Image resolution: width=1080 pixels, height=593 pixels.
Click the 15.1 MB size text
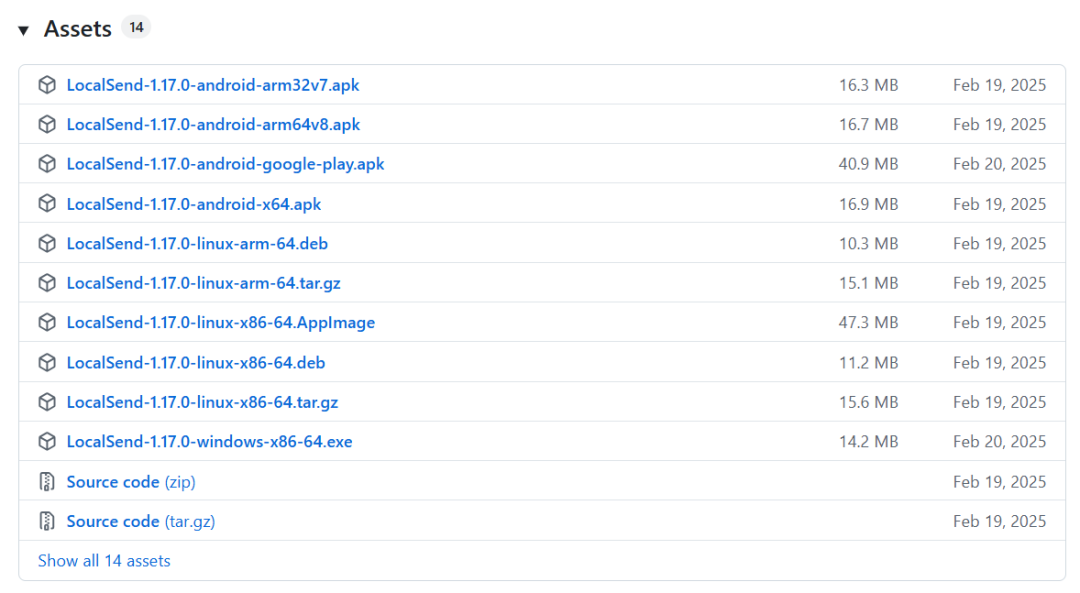[869, 283]
